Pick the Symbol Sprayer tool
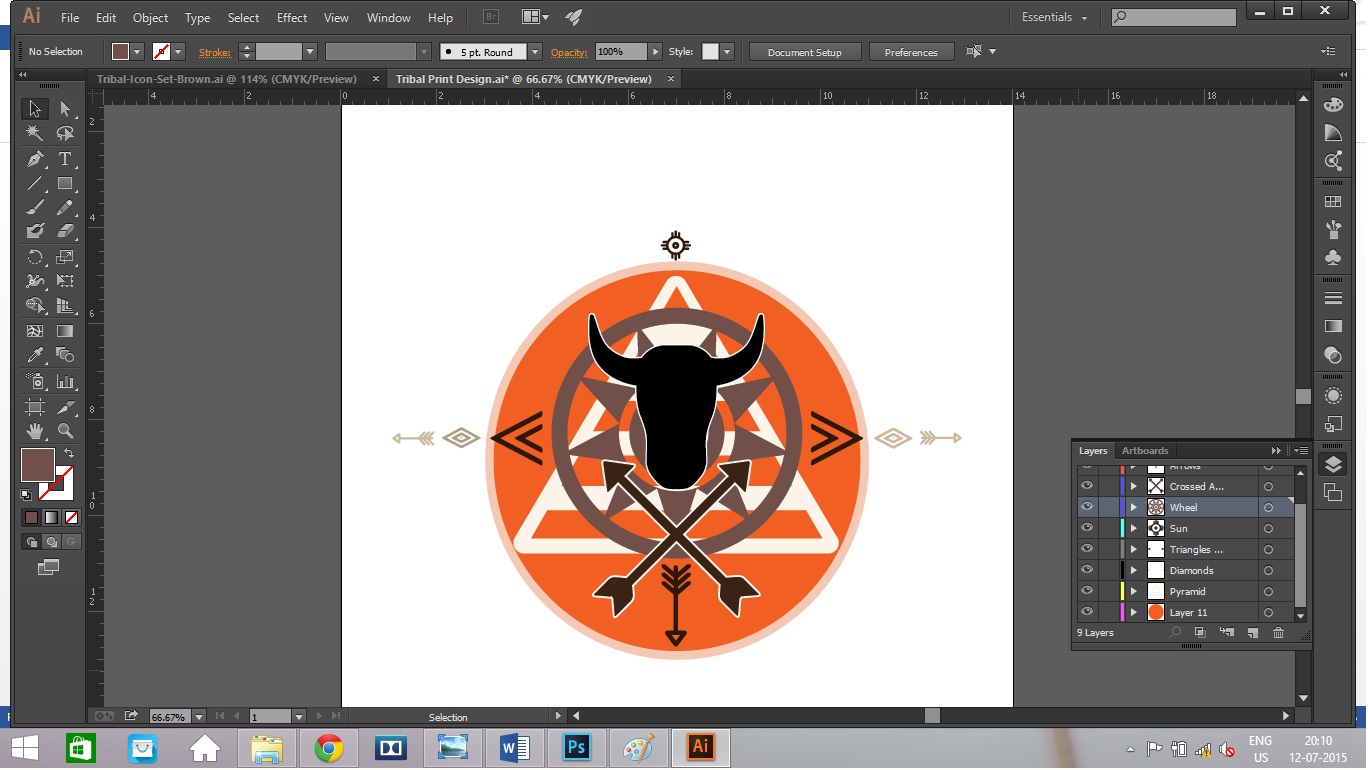Screen dimensions: 1368x770 pos(35,381)
